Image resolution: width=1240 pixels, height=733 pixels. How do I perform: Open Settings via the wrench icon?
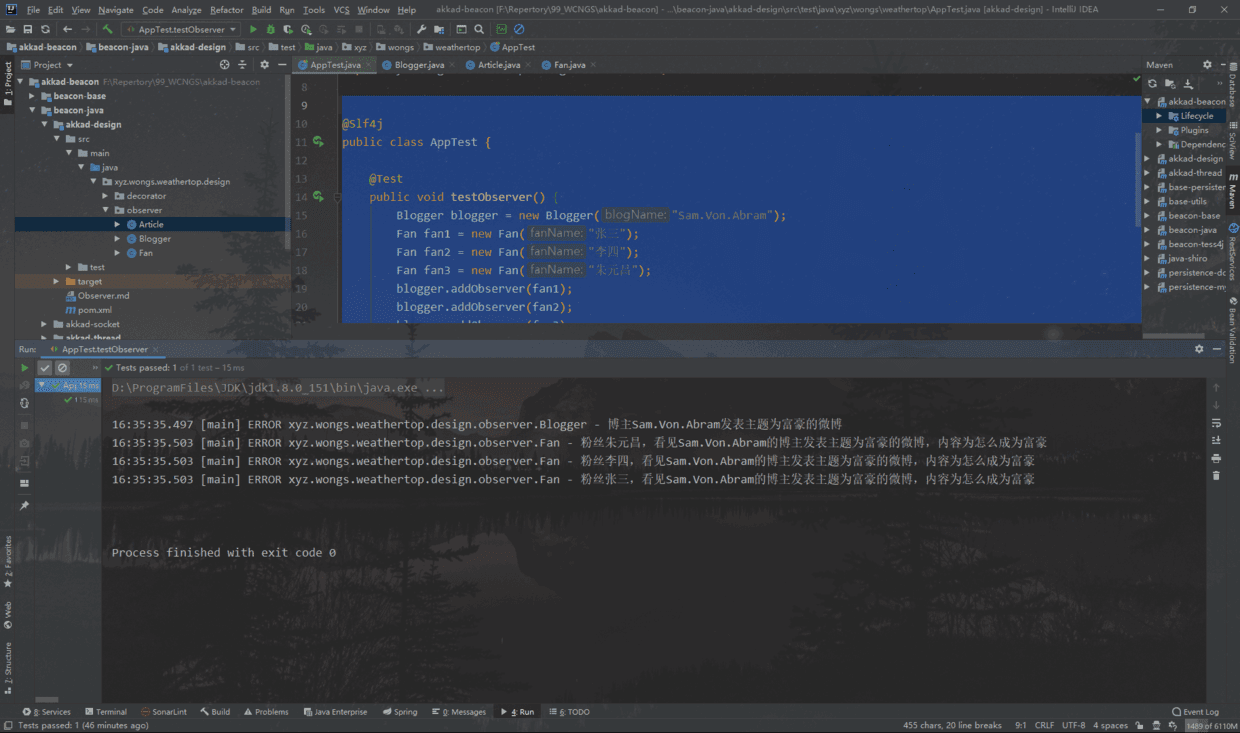pyautogui.click(x=421, y=29)
